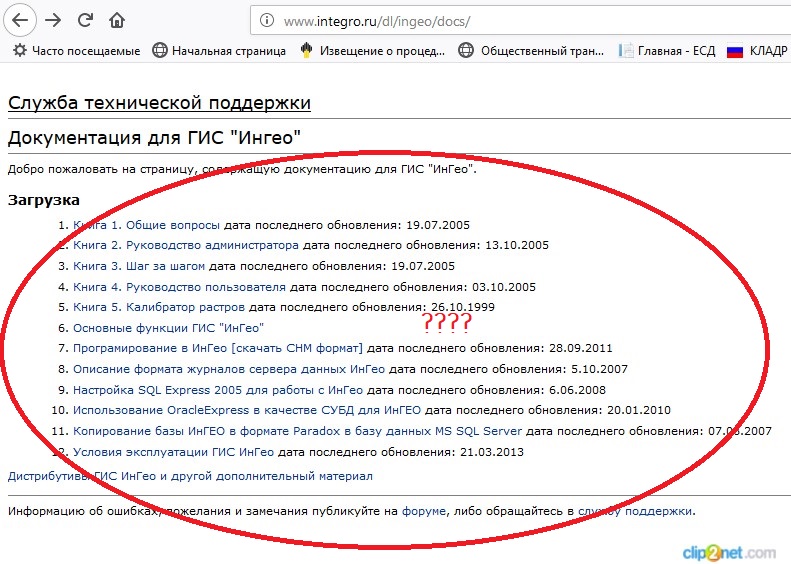The height and width of the screenshot is (564, 791).
Task: Click the date 28.09.2011 text
Action: point(581,348)
